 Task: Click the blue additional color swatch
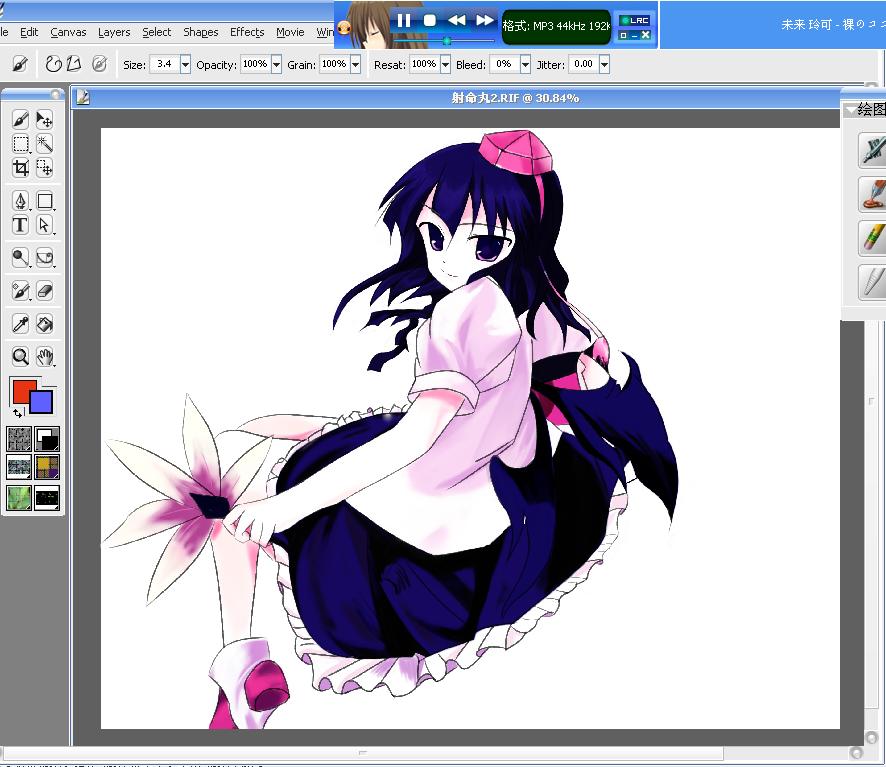pos(42,402)
